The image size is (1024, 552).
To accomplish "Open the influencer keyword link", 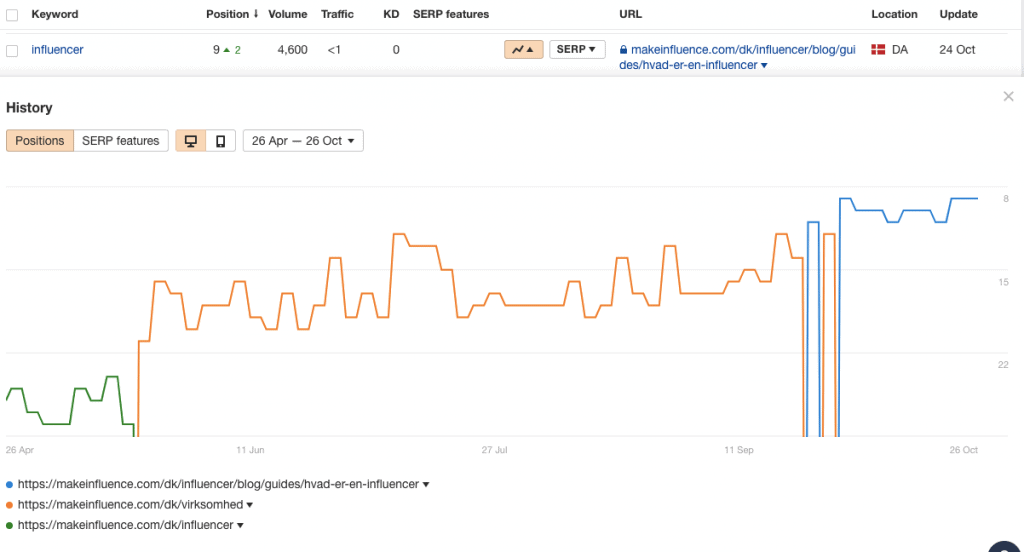I will coord(57,50).
